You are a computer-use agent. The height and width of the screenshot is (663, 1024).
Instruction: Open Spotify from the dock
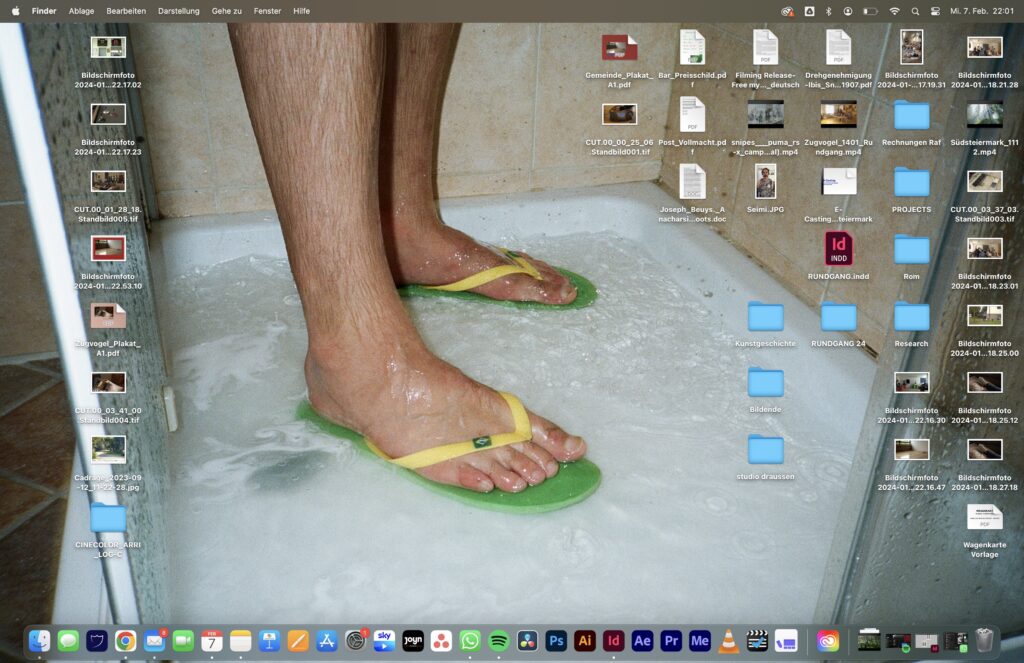click(x=499, y=641)
